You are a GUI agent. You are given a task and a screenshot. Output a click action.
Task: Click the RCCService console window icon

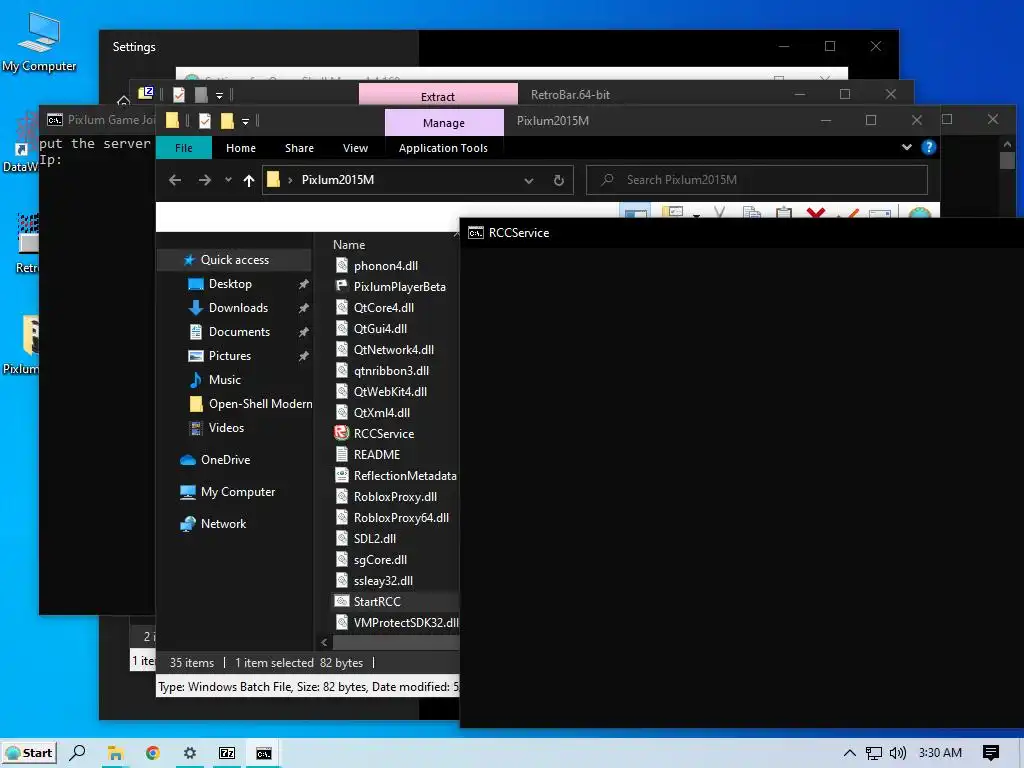475,233
